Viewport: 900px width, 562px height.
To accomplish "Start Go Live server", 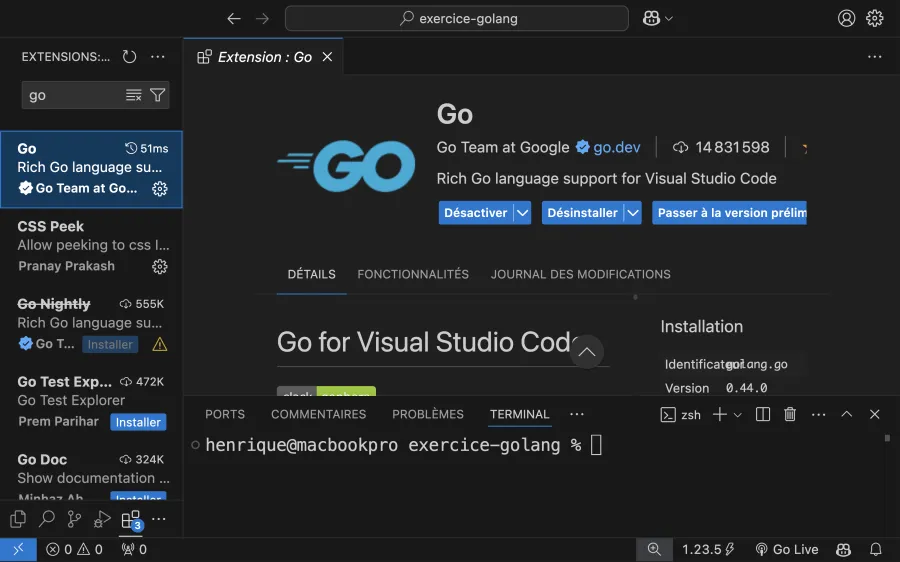I will click(787, 550).
